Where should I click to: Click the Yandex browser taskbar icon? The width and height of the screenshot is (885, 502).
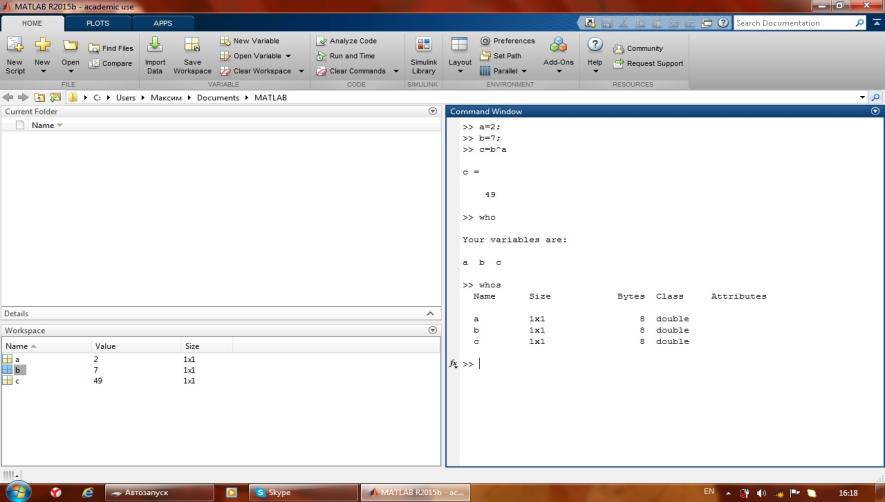(x=55, y=492)
